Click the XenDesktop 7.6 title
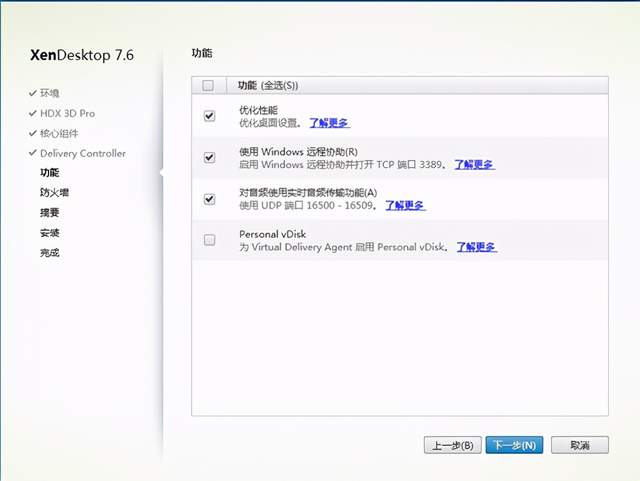 click(82, 55)
